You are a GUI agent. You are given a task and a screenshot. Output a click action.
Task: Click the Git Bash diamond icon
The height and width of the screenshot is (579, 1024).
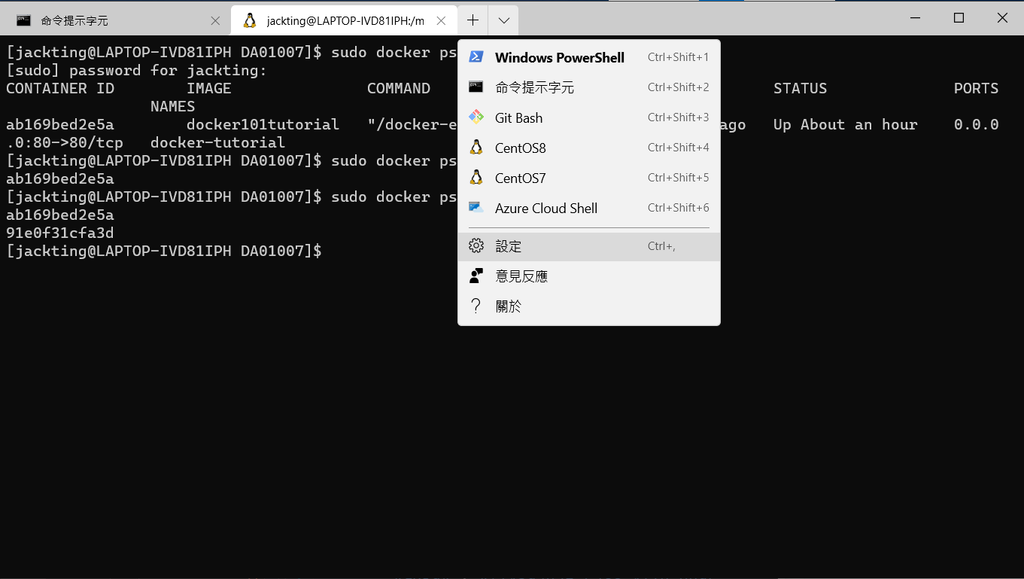476,117
